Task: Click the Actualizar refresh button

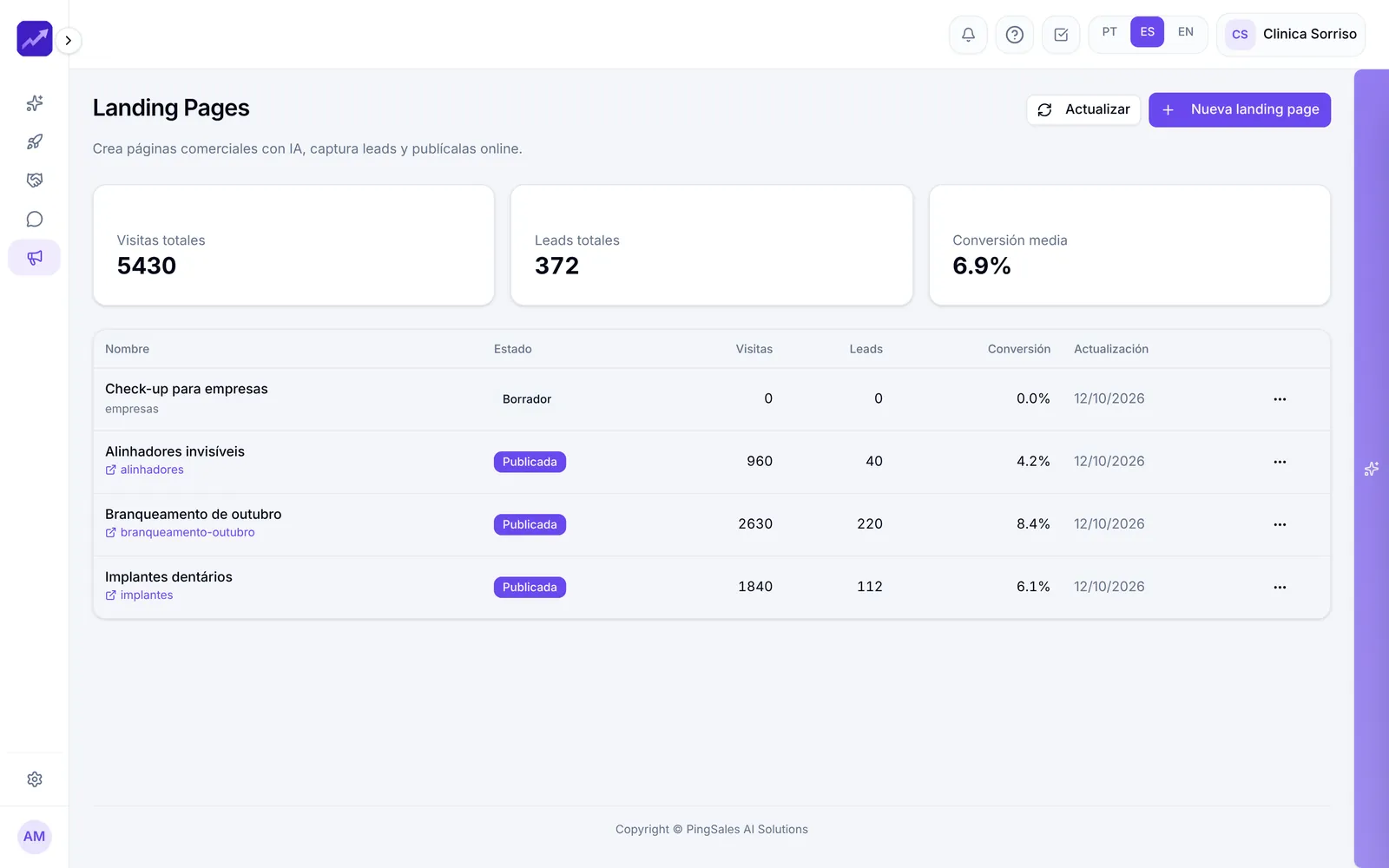Action: 1083,109
